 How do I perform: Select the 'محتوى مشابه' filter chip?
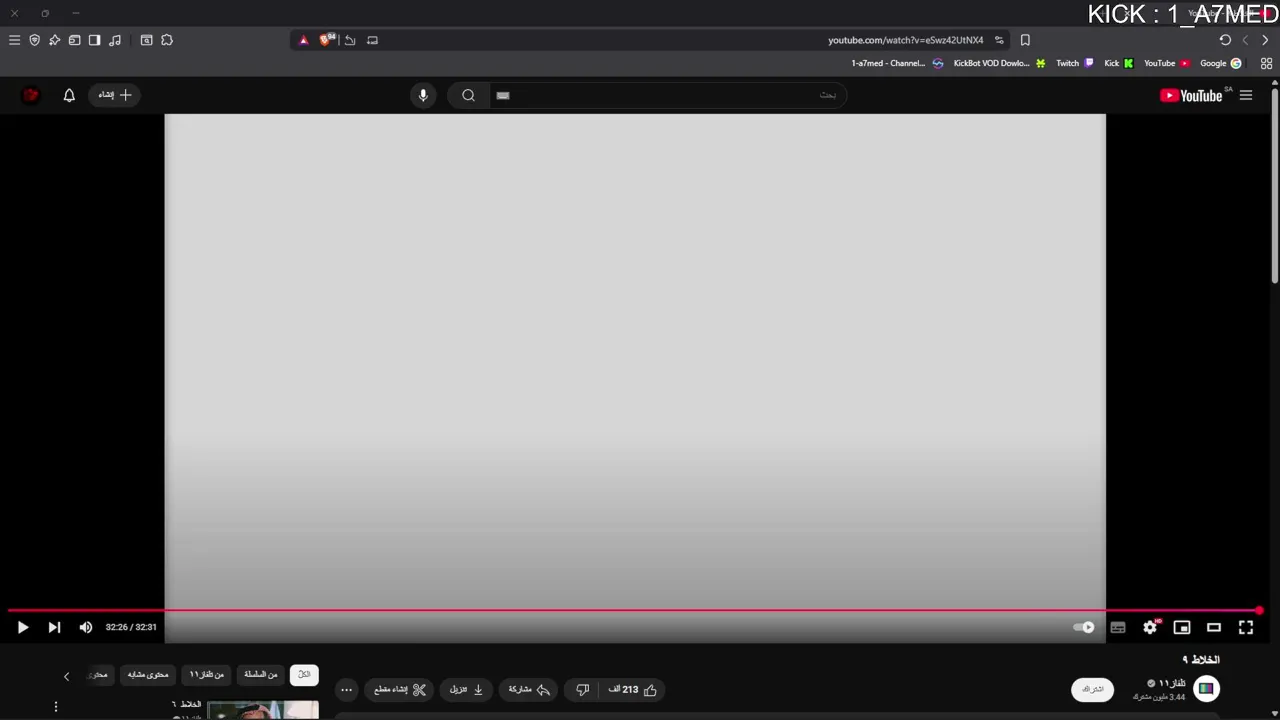pyautogui.click(x=148, y=674)
